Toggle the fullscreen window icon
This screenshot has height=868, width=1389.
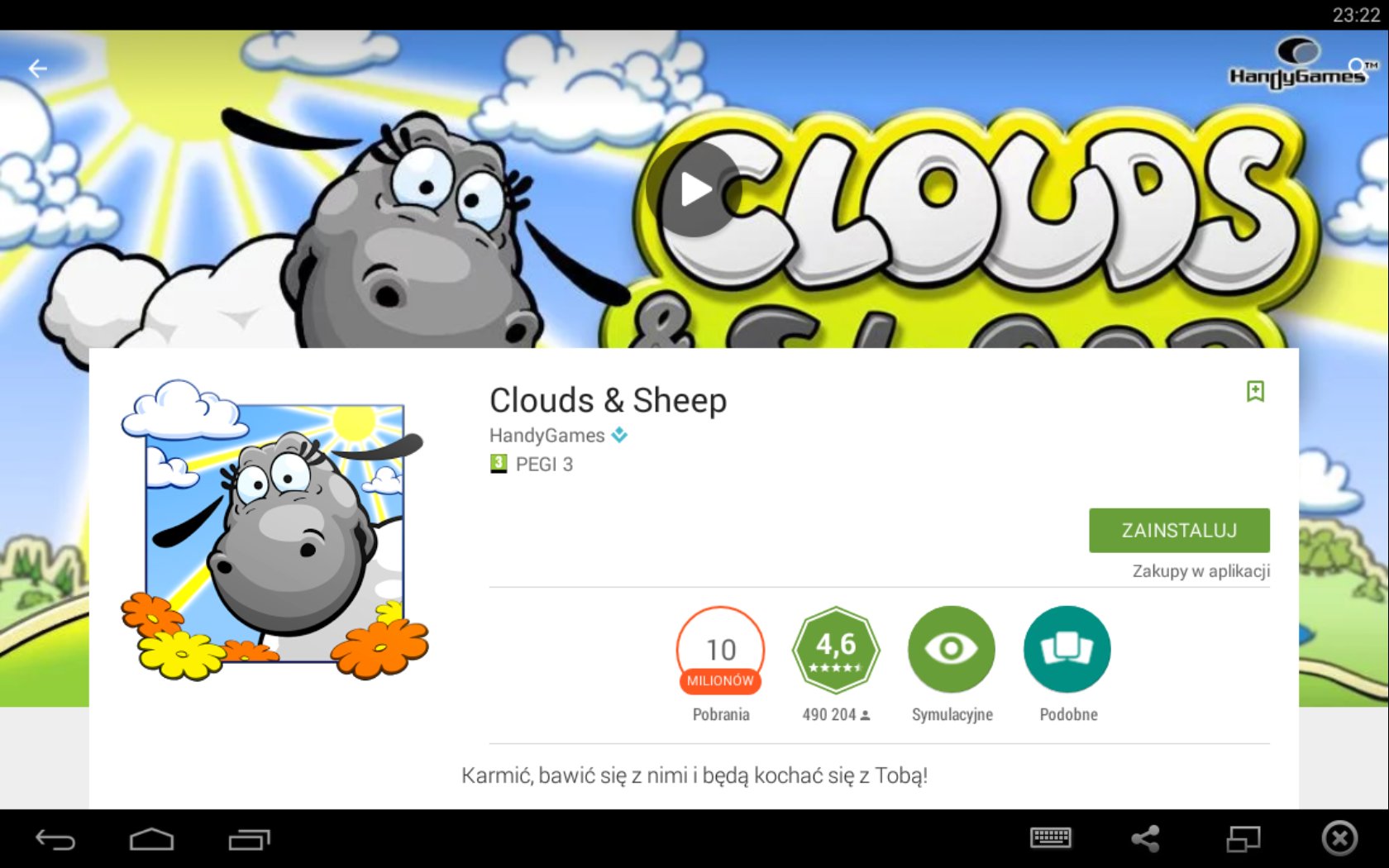click(1243, 839)
